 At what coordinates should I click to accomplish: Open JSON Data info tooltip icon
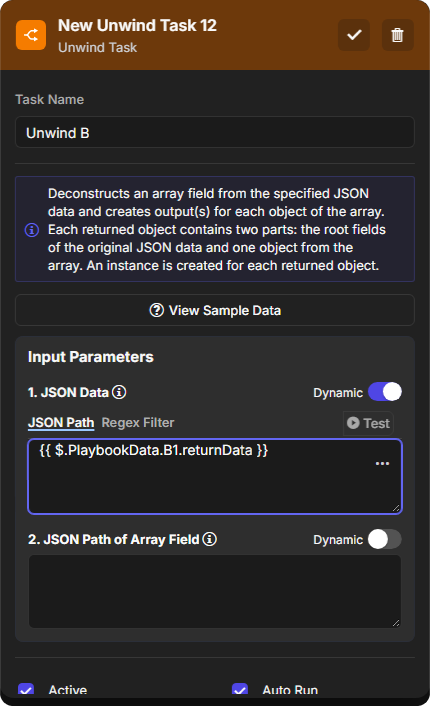point(119,392)
